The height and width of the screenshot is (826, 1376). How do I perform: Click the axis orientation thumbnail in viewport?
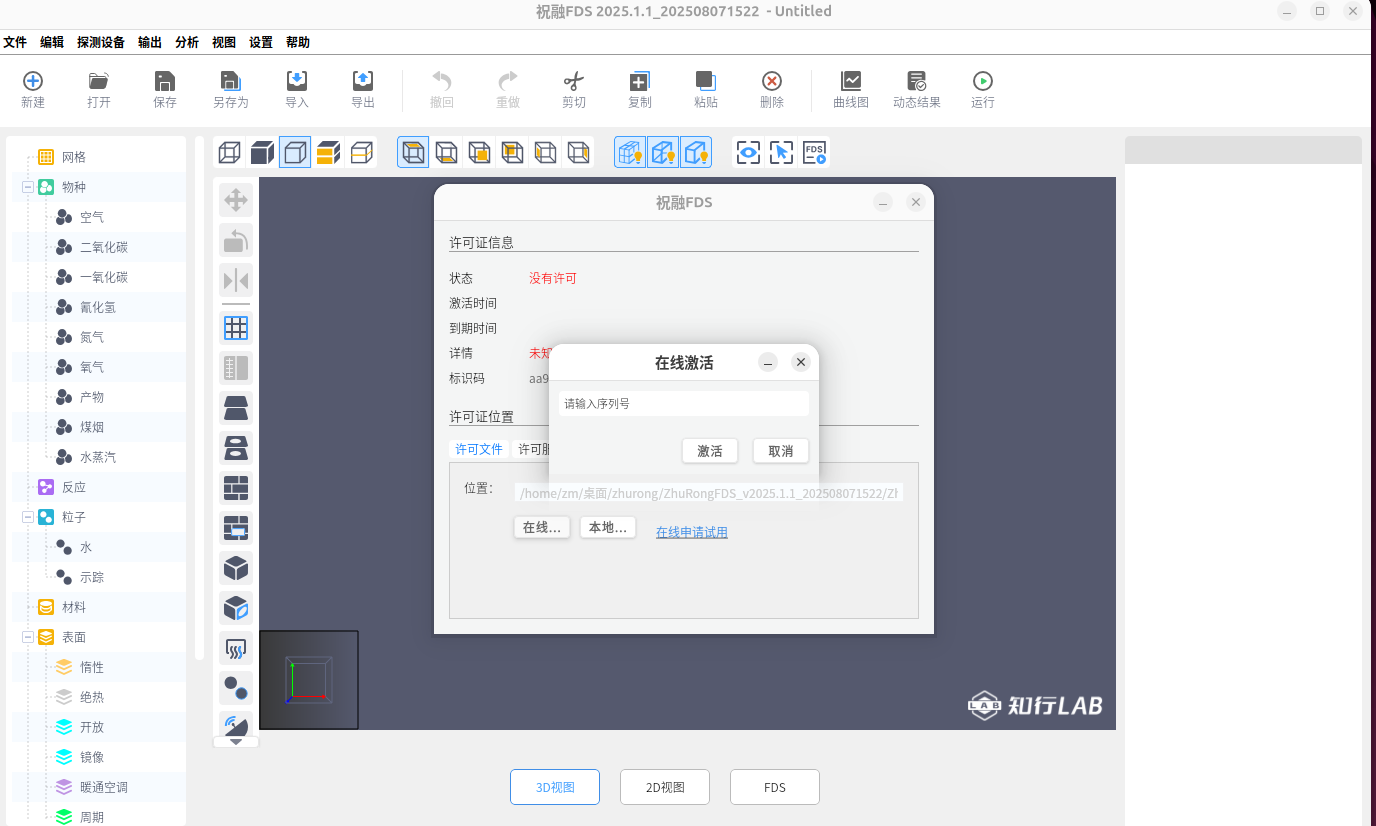pos(309,680)
